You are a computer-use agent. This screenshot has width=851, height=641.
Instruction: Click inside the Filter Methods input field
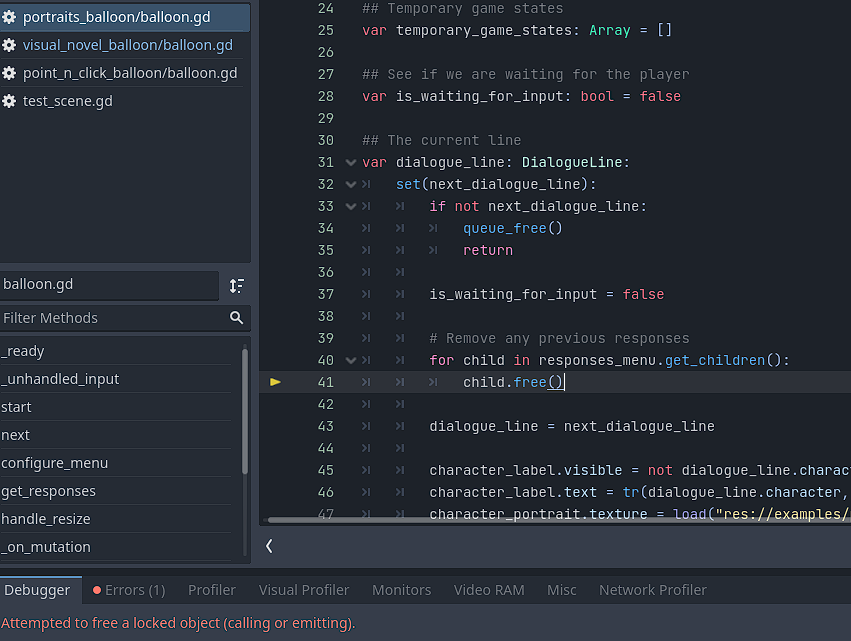[110, 317]
